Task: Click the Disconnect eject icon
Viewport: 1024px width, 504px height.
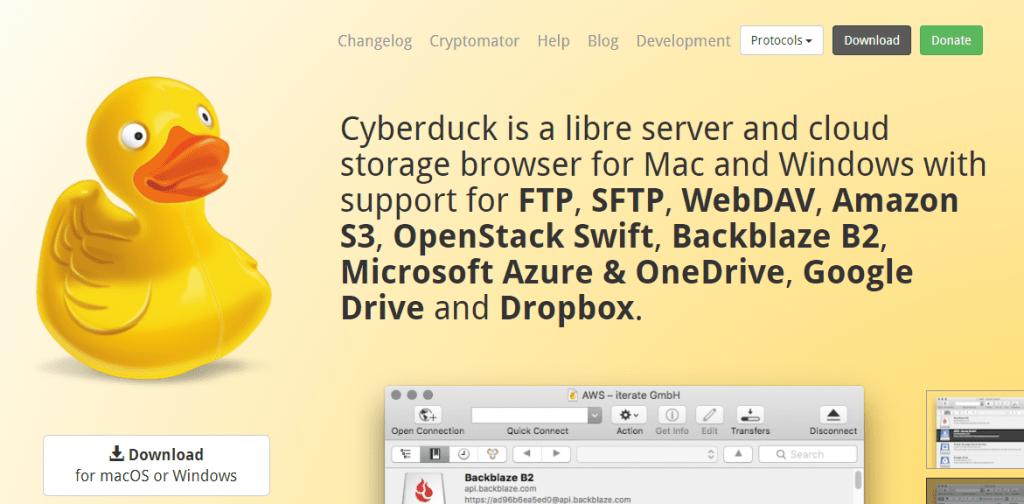Action: click(833, 415)
